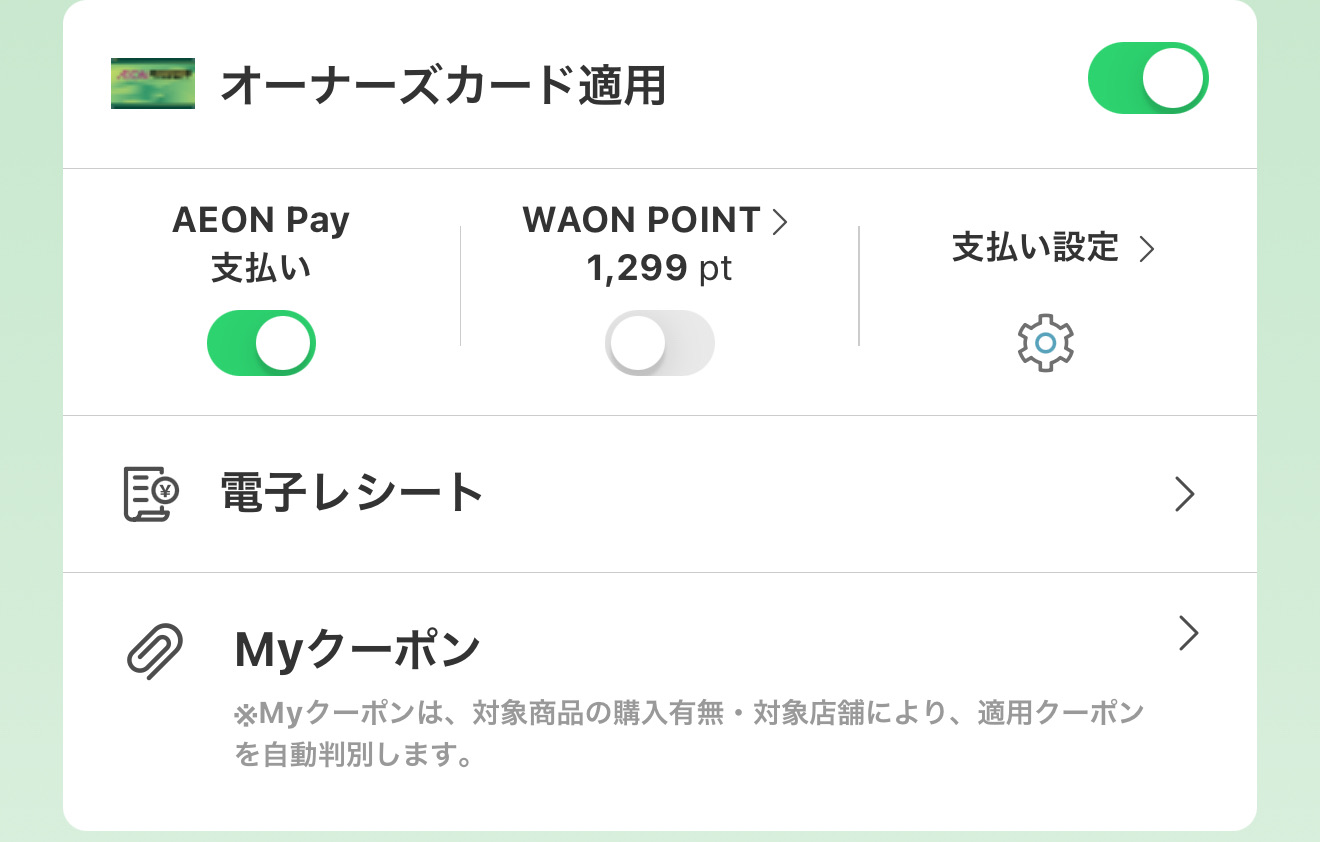Disable the オーナーズカード適用 switch
The width and height of the screenshot is (1320, 842).
pyautogui.click(x=1147, y=78)
